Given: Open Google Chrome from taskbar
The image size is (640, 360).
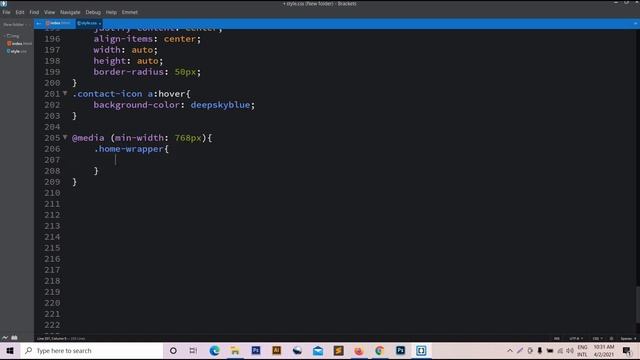Looking at the screenshot, I should [x=380, y=351].
